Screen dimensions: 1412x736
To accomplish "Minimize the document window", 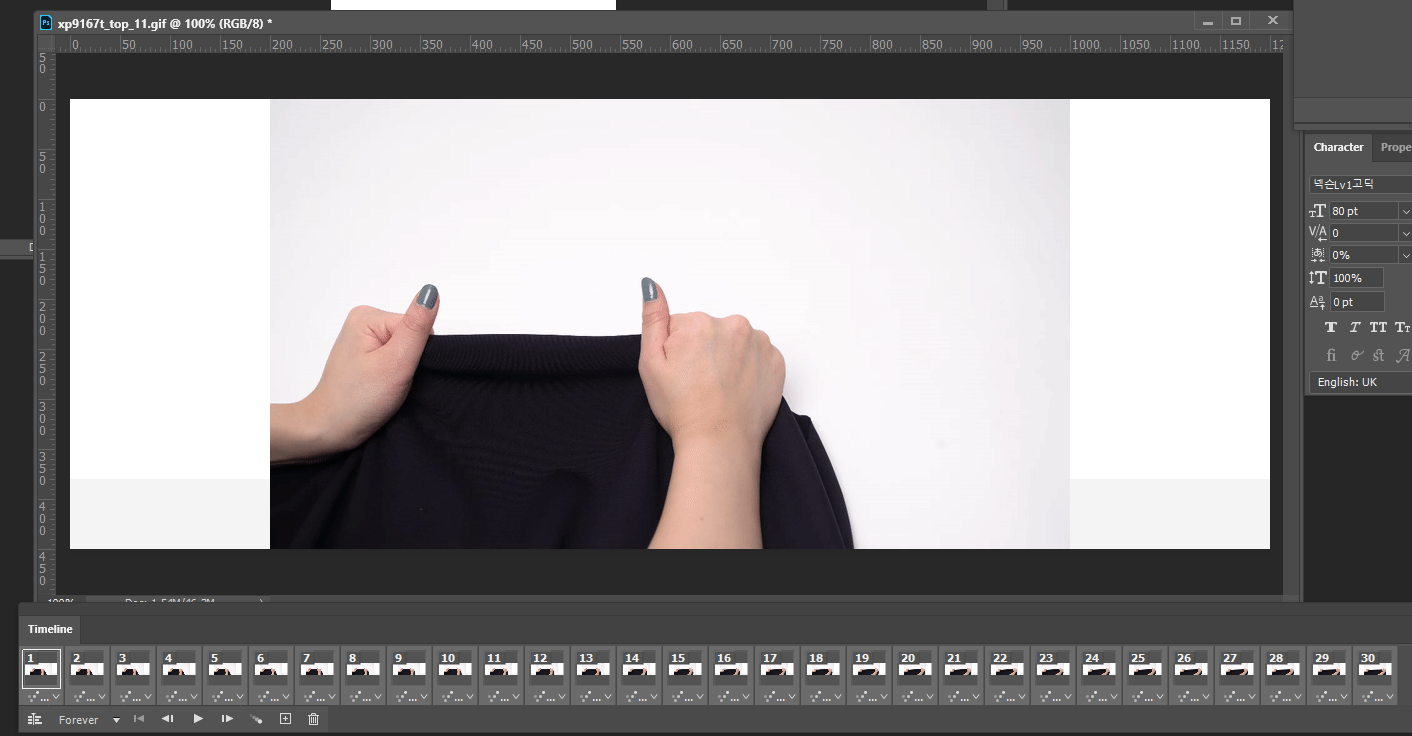I will pos(1208,21).
